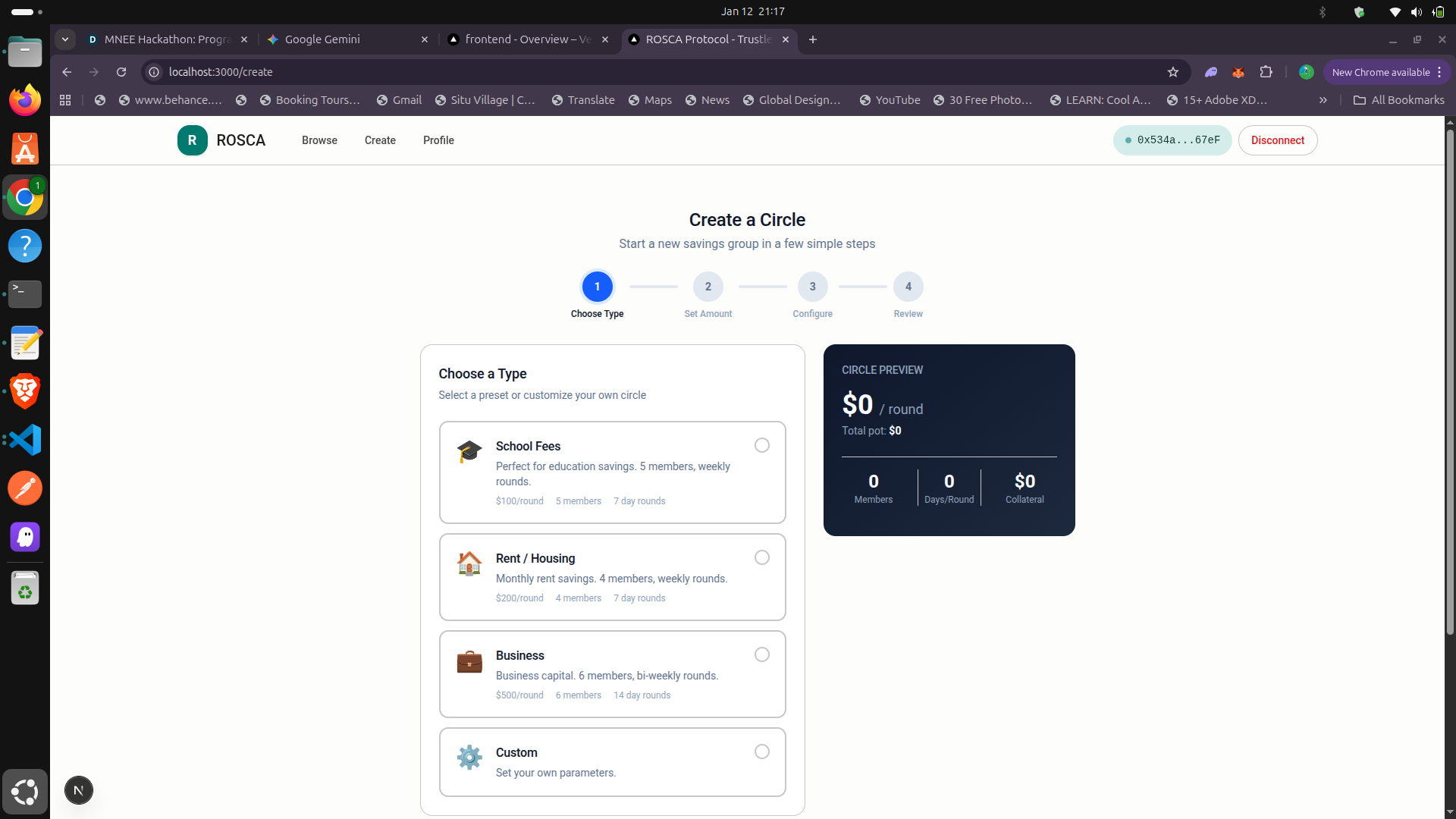Viewport: 1456px width, 819px height.
Task: Reload the page
Action: pos(121,72)
